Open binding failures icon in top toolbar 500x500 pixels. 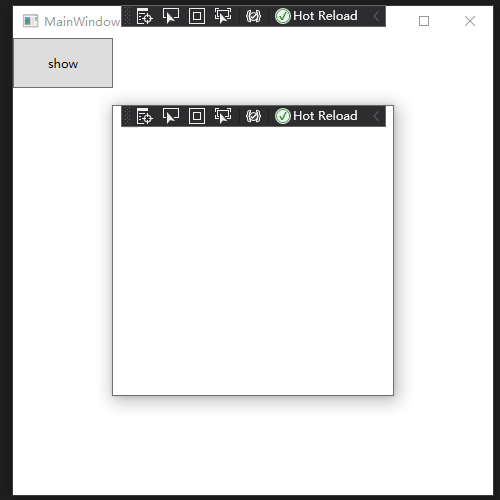pos(253,16)
